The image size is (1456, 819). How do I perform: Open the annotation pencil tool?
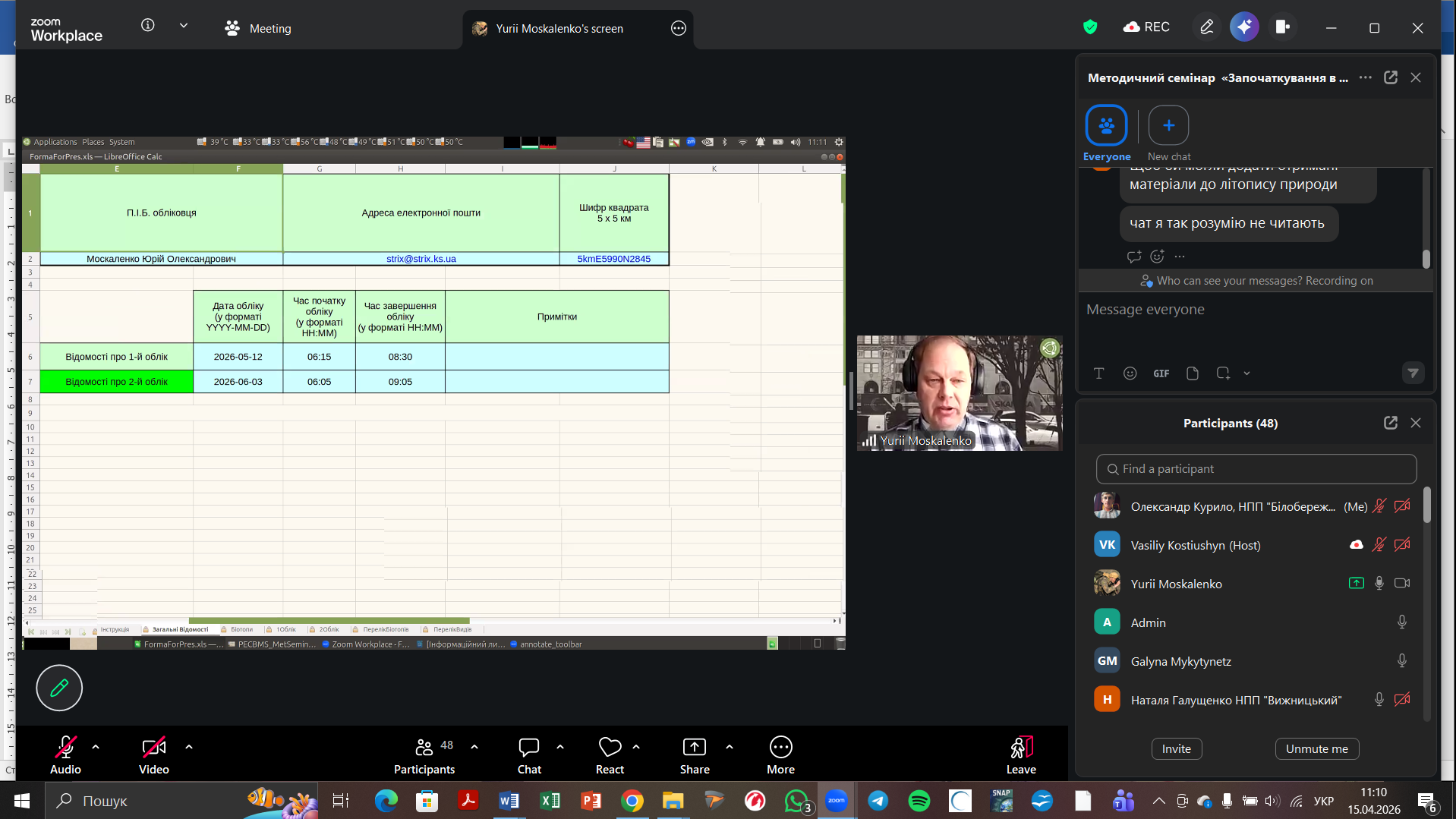tap(59, 688)
